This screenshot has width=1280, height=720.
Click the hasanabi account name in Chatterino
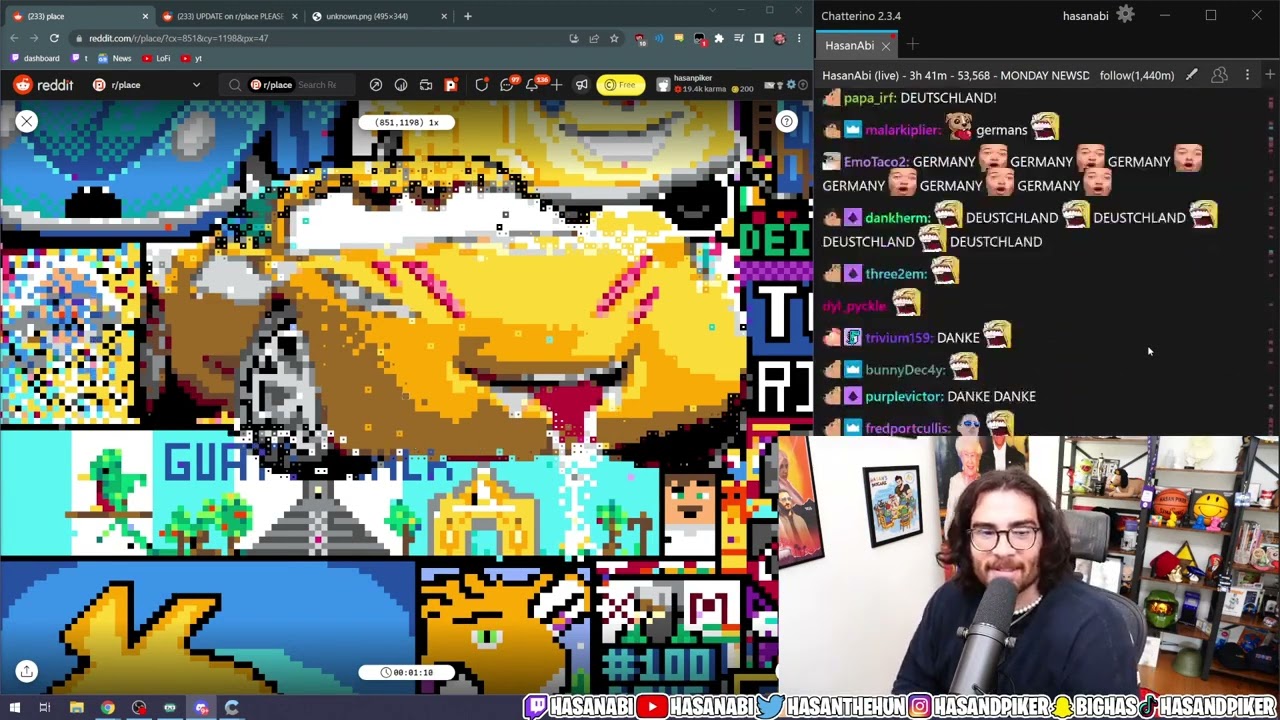point(1085,16)
